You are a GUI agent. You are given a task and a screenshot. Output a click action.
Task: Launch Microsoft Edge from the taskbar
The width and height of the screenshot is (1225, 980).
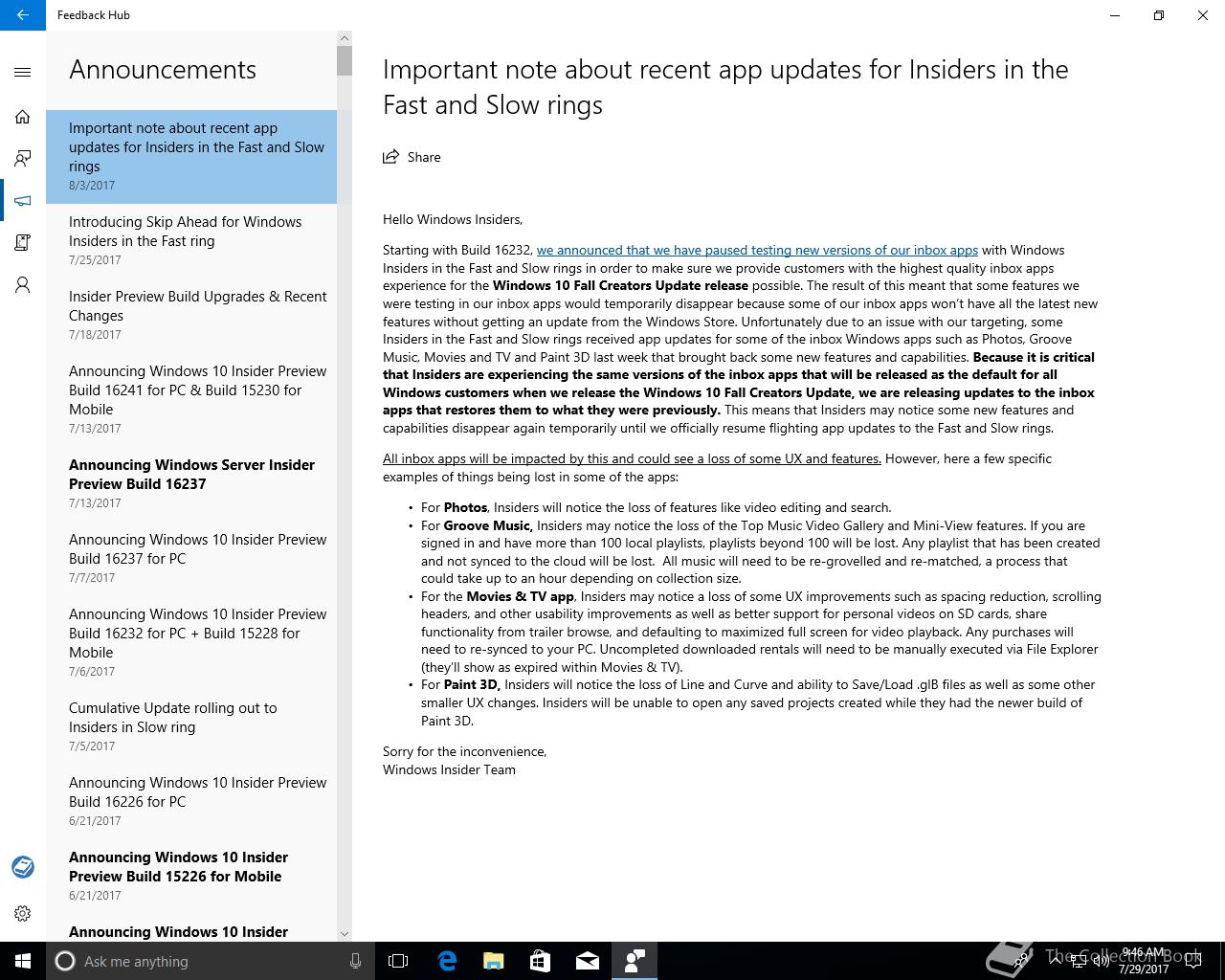446,961
